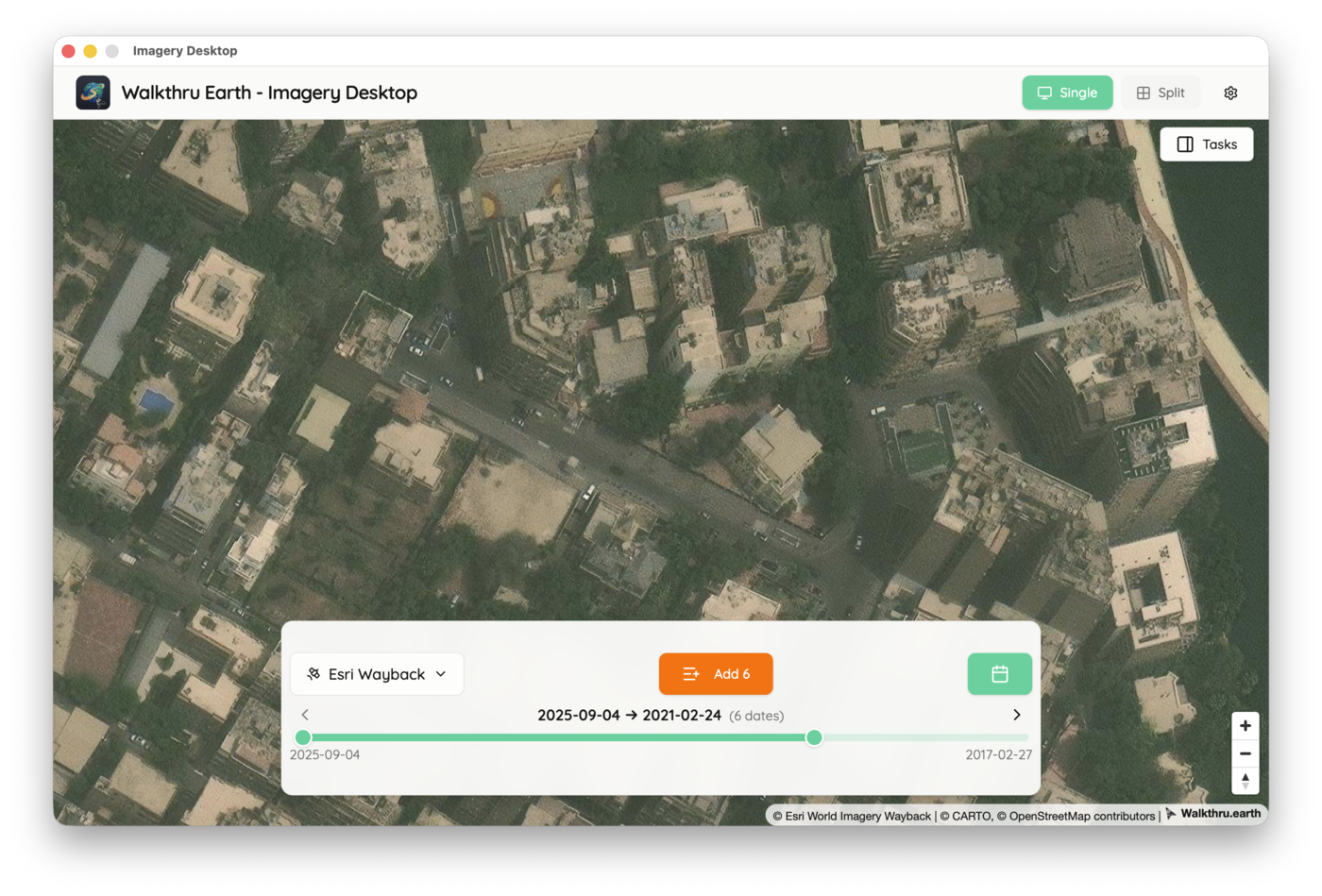Click the right slider handle at 2021-02-24
1322x896 pixels.
click(814, 737)
